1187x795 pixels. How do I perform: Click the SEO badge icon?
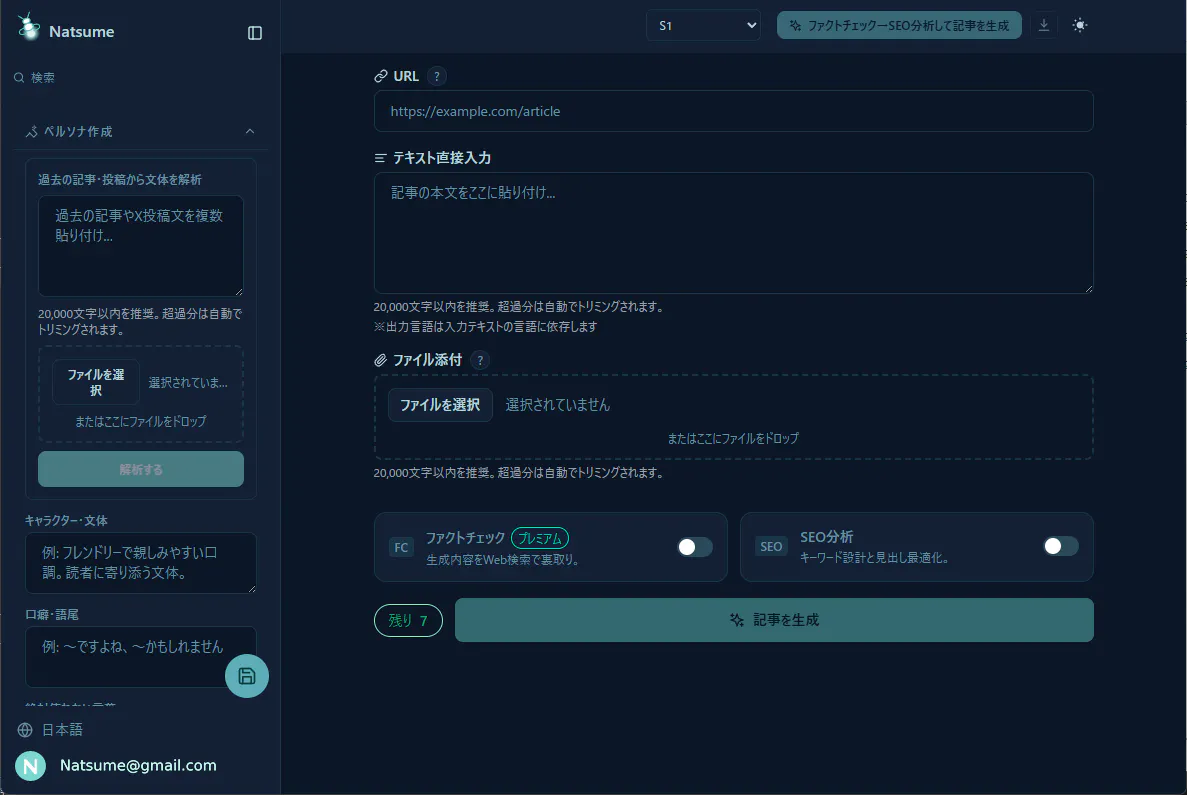coord(771,547)
